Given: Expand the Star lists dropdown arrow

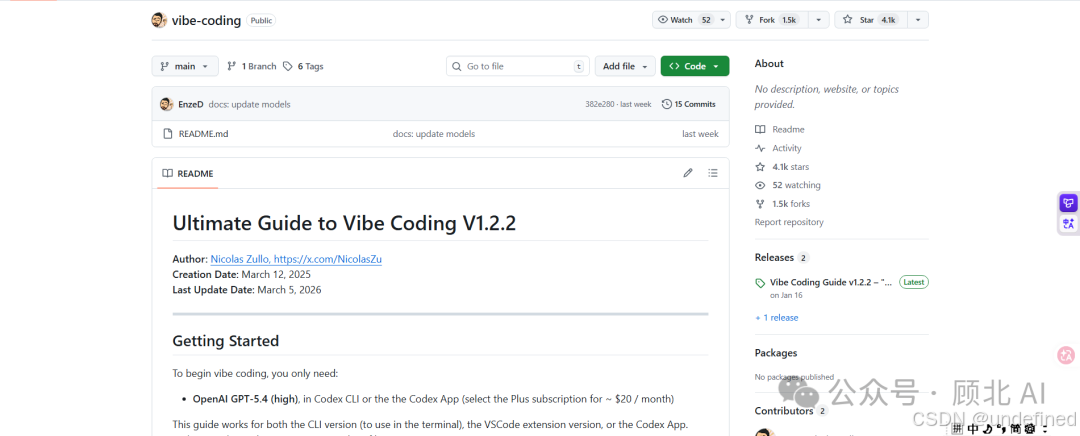Looking at the screenshot, I should coord(917,20).
